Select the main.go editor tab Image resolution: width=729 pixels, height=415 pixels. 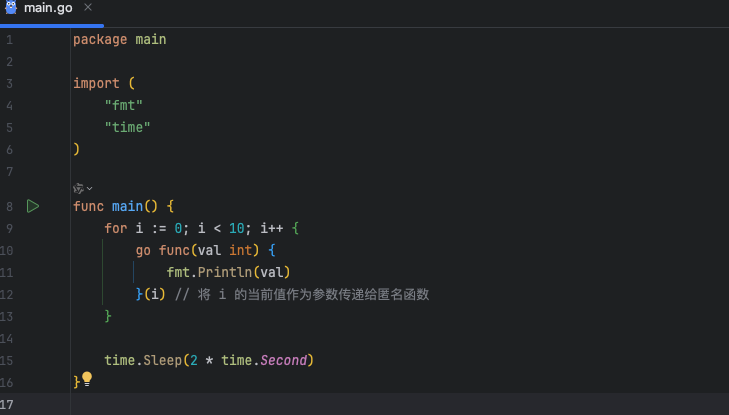(48, 8)
